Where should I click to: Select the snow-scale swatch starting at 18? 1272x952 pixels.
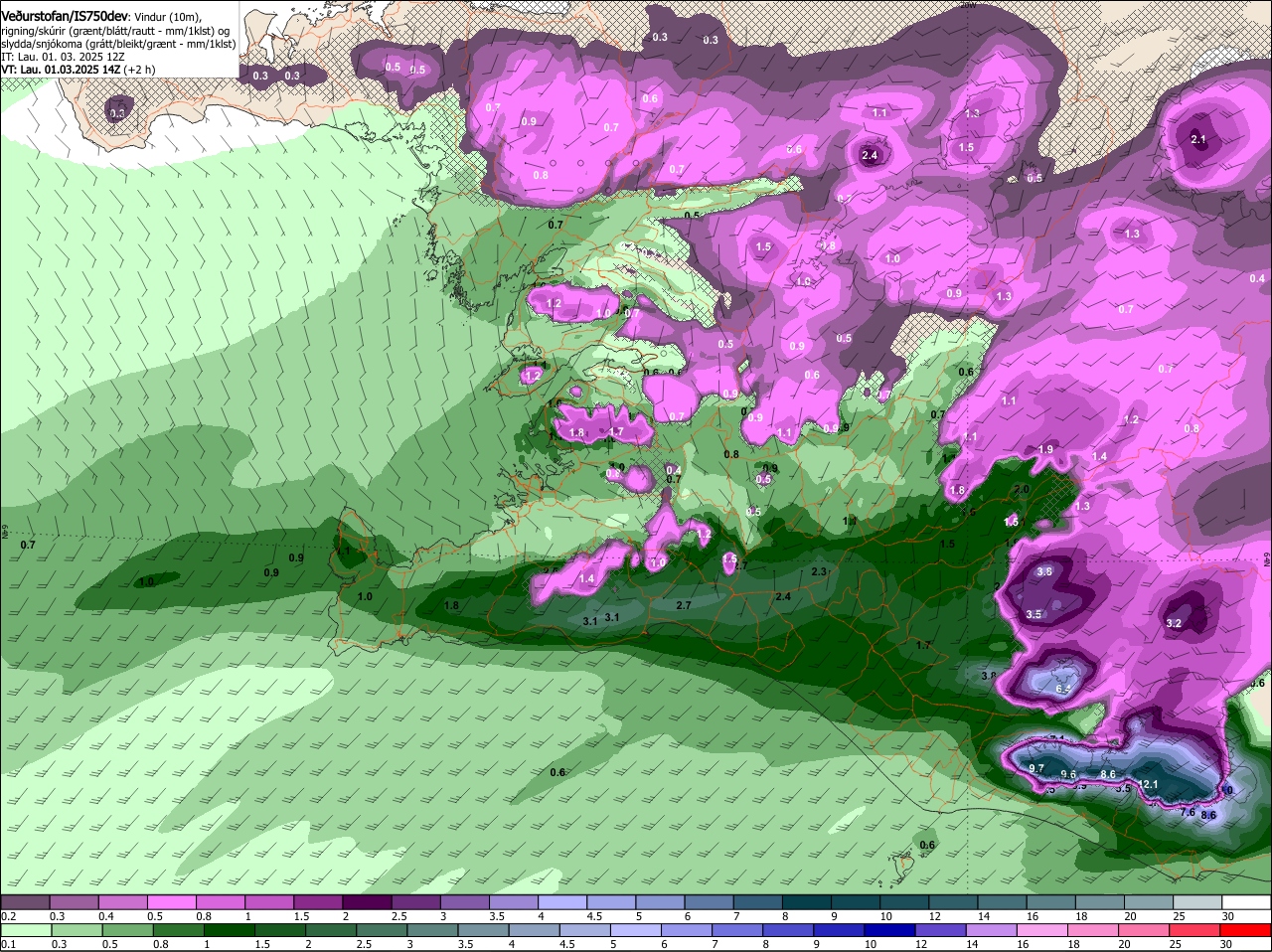[x=1100, y=901]
